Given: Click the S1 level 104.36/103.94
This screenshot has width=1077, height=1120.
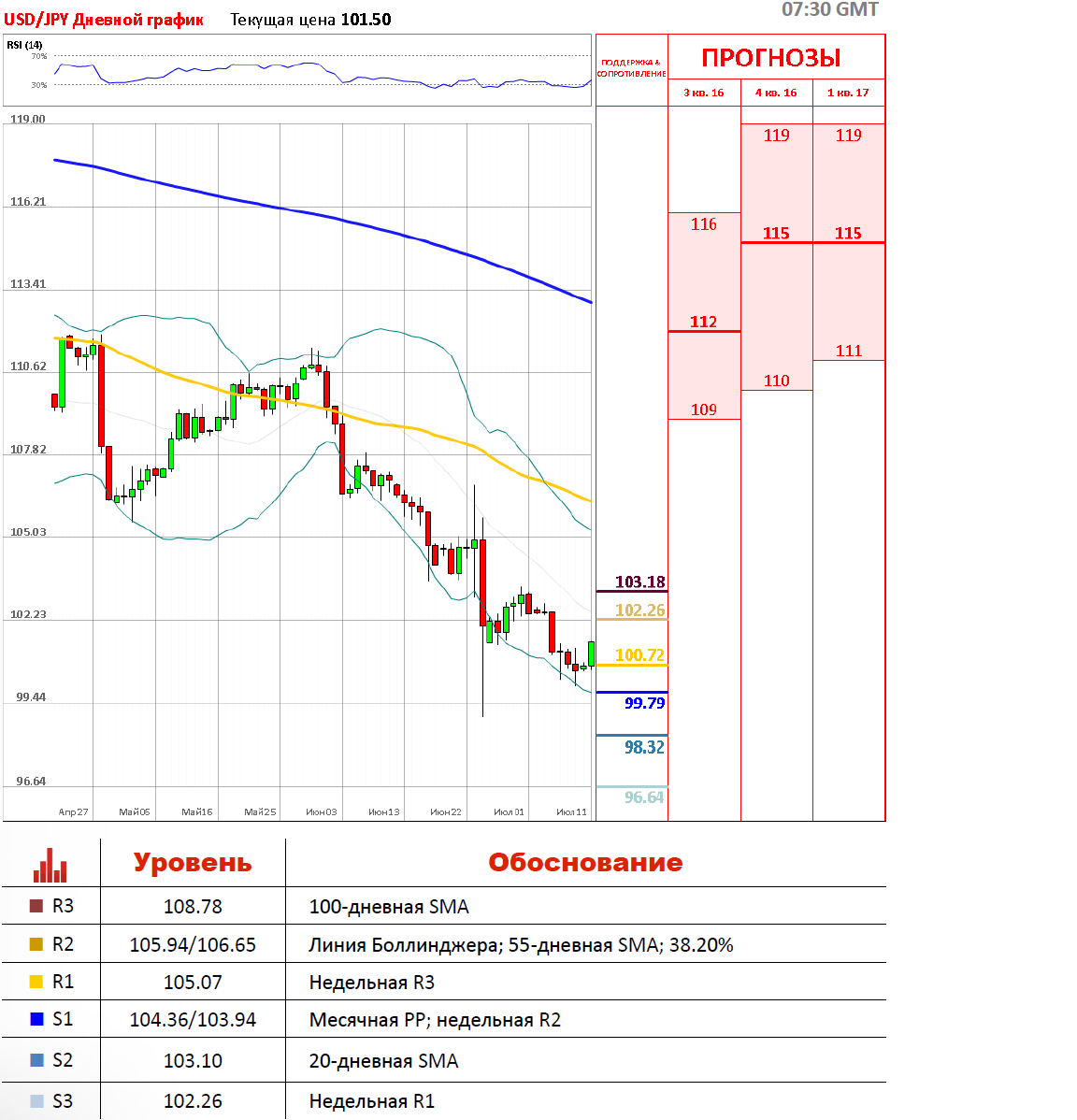Looking at the screenshot, I should point(193,1019).
